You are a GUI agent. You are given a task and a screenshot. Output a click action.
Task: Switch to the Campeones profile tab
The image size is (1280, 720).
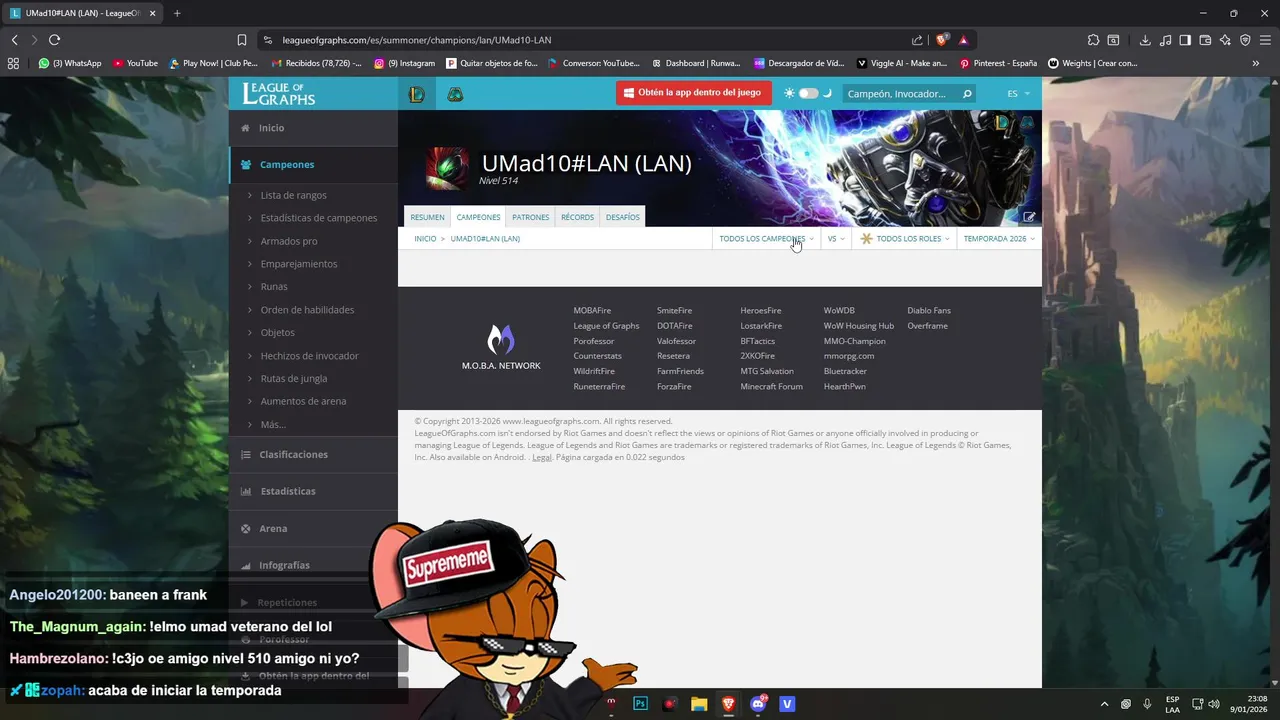coord(478,217)
